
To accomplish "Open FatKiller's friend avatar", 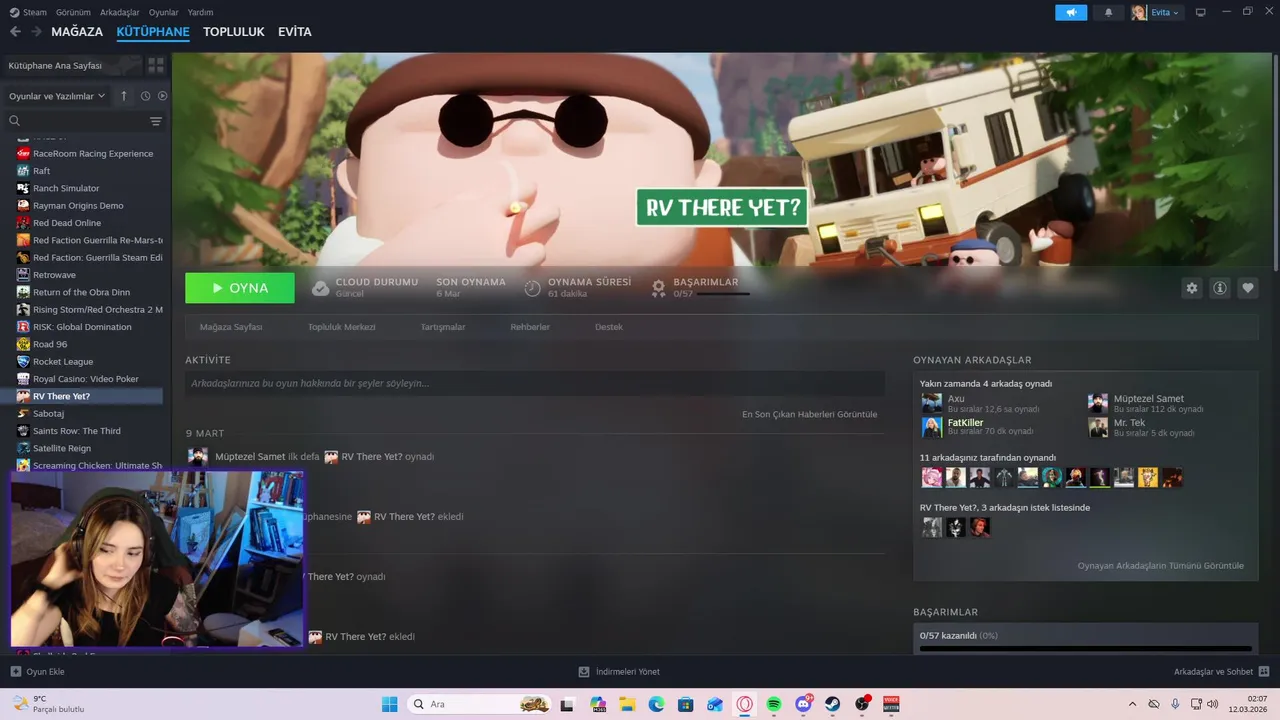I will pos(932,427).
